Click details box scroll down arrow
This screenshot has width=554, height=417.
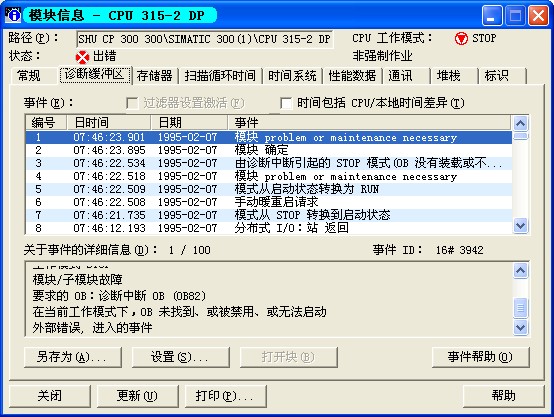click(520, 327)
